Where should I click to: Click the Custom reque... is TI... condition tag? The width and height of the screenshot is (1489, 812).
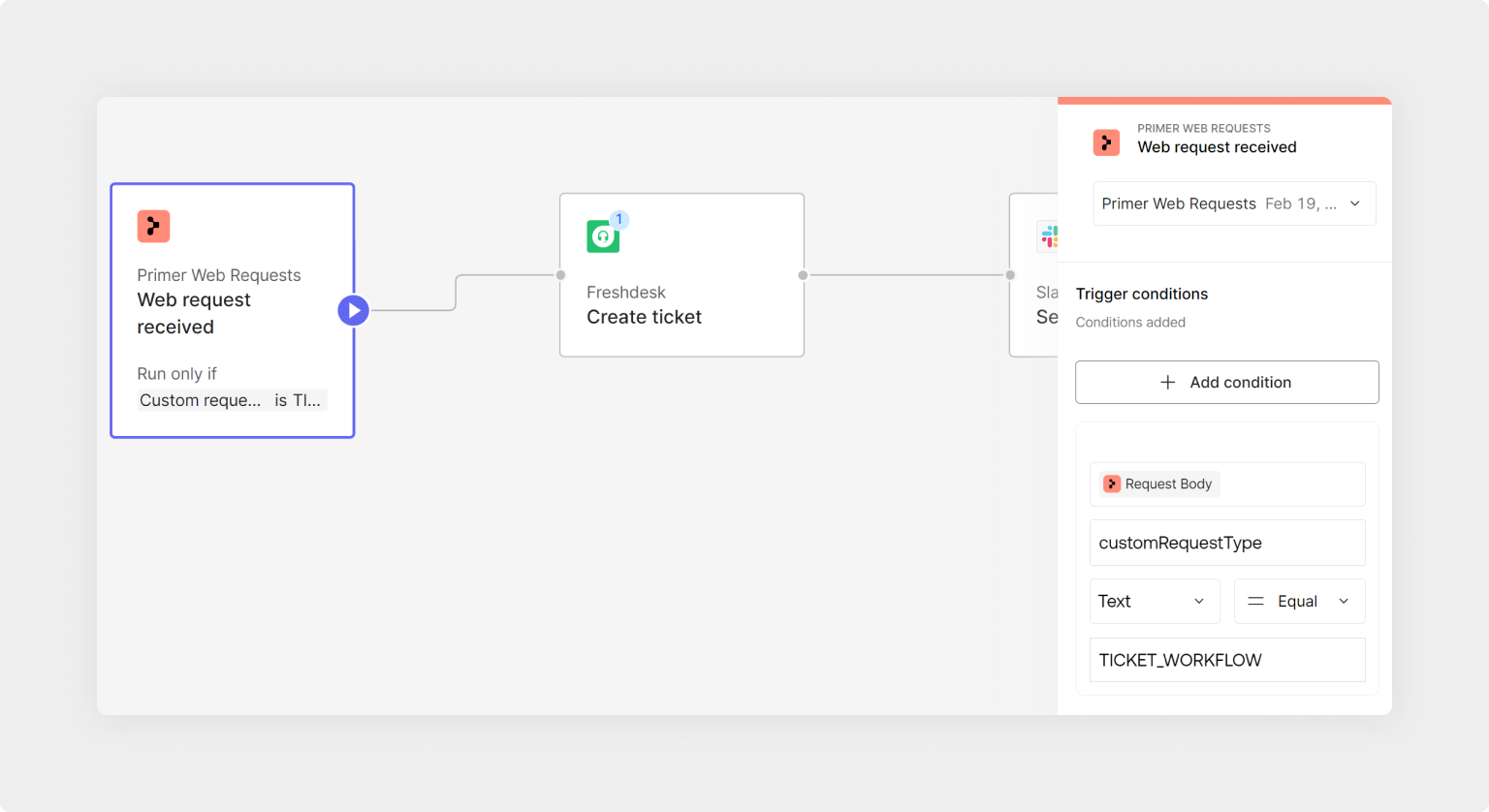click(x=232, y=400)
